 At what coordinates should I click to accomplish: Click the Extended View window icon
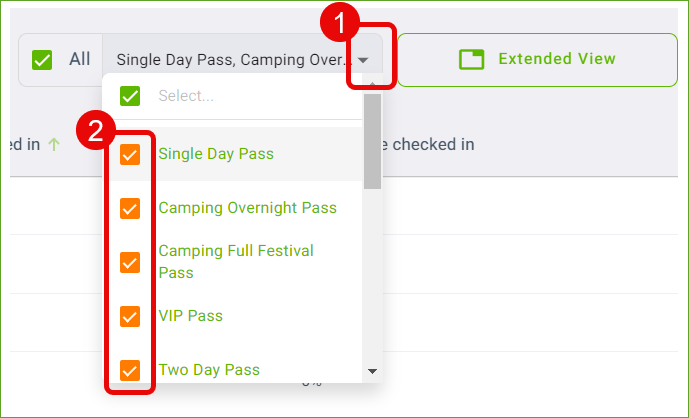471,59
